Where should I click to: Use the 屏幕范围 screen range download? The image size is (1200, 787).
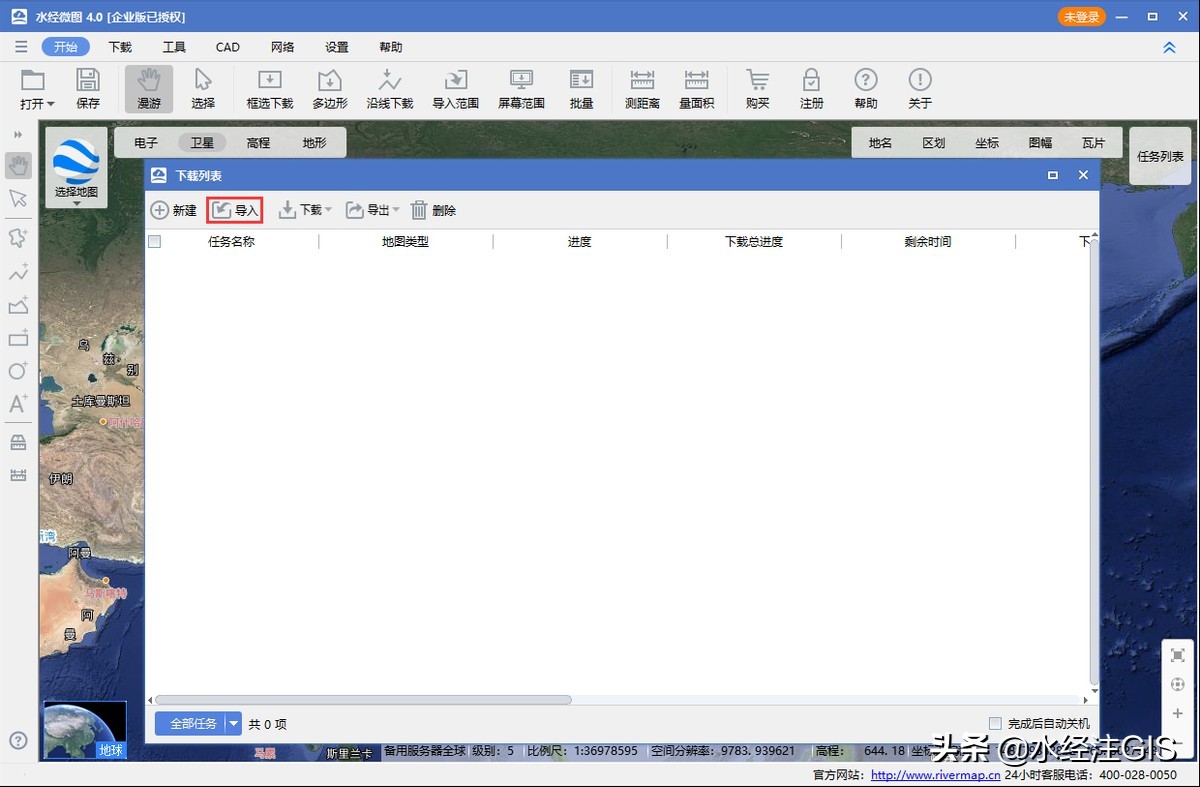click(521, 89)
